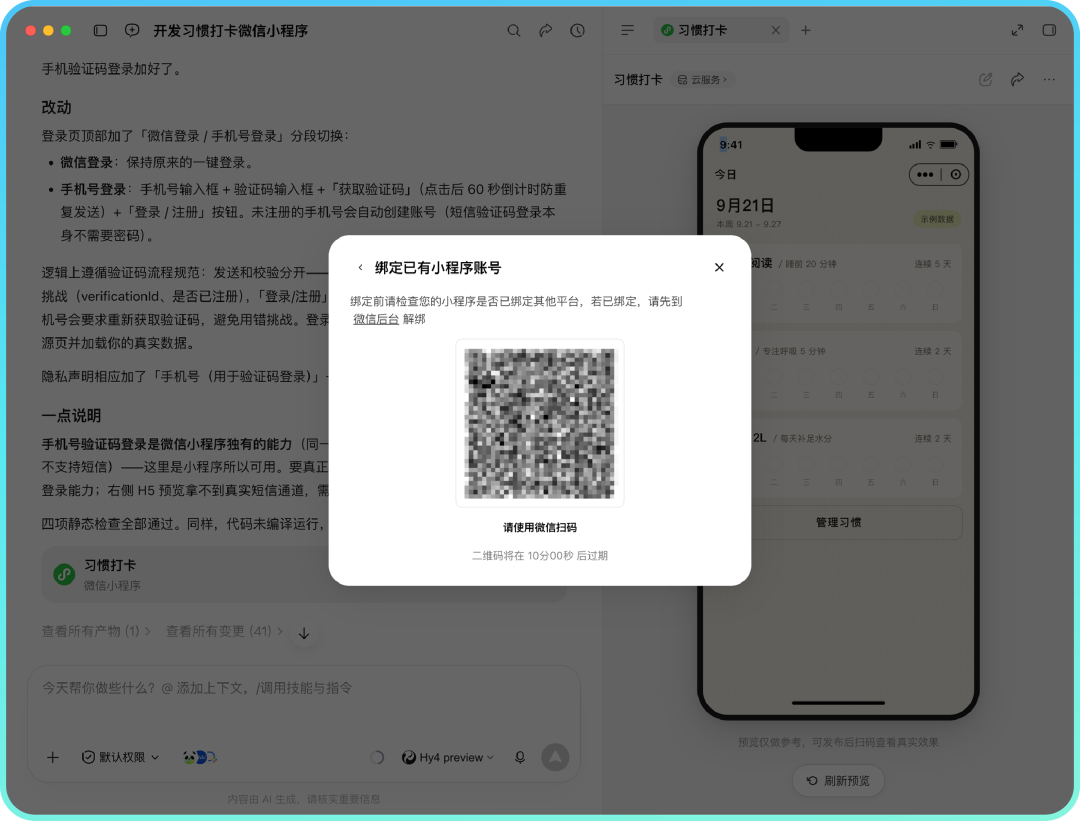Share the 习惯打卡 preview

tap(1017, 80)
